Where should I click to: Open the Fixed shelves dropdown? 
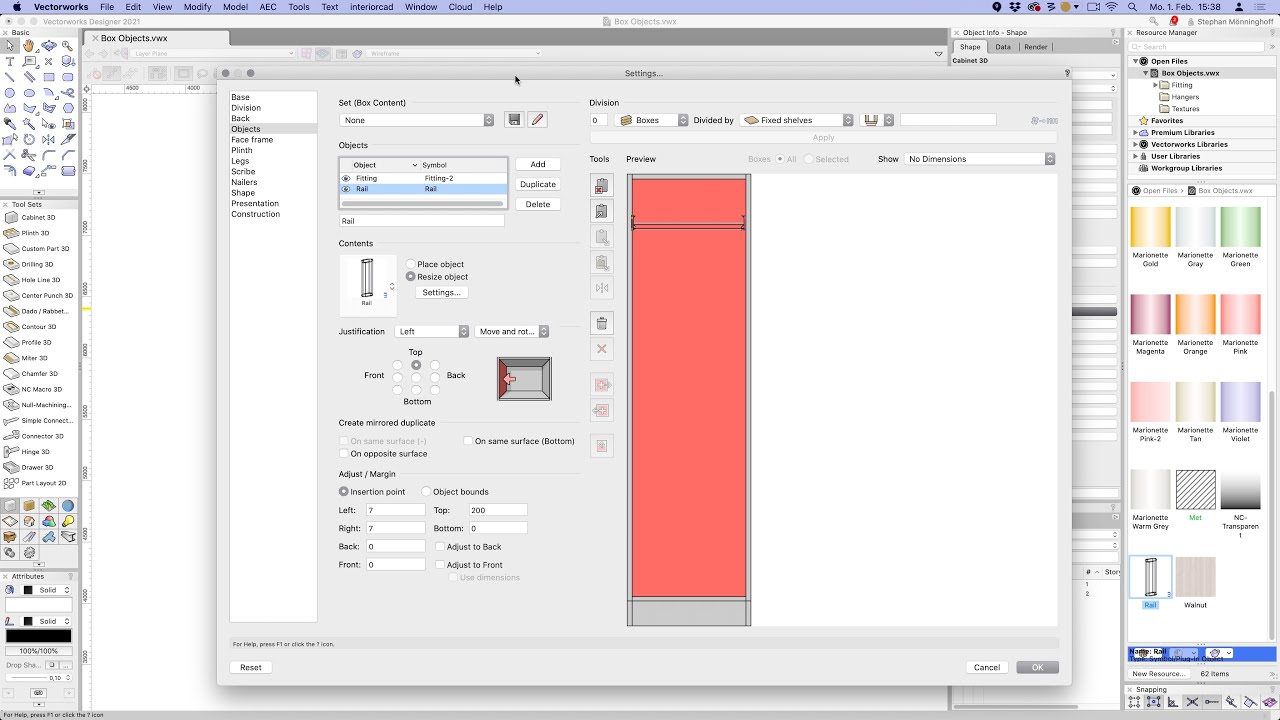click(x=798, y=120)
